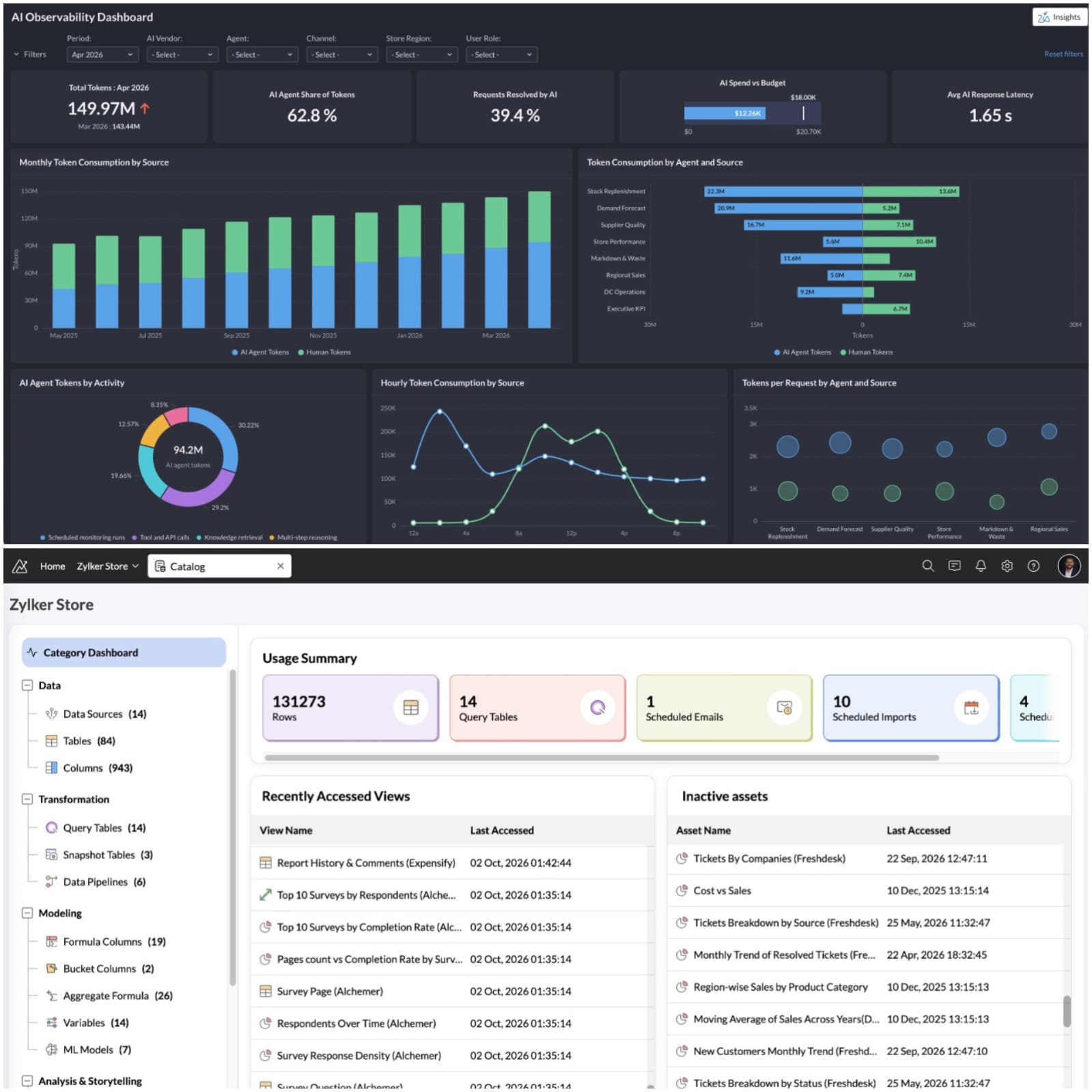The image size is (1092, 1092).
Task: Close the Catalog tab
Action: (x=280, y=565)
